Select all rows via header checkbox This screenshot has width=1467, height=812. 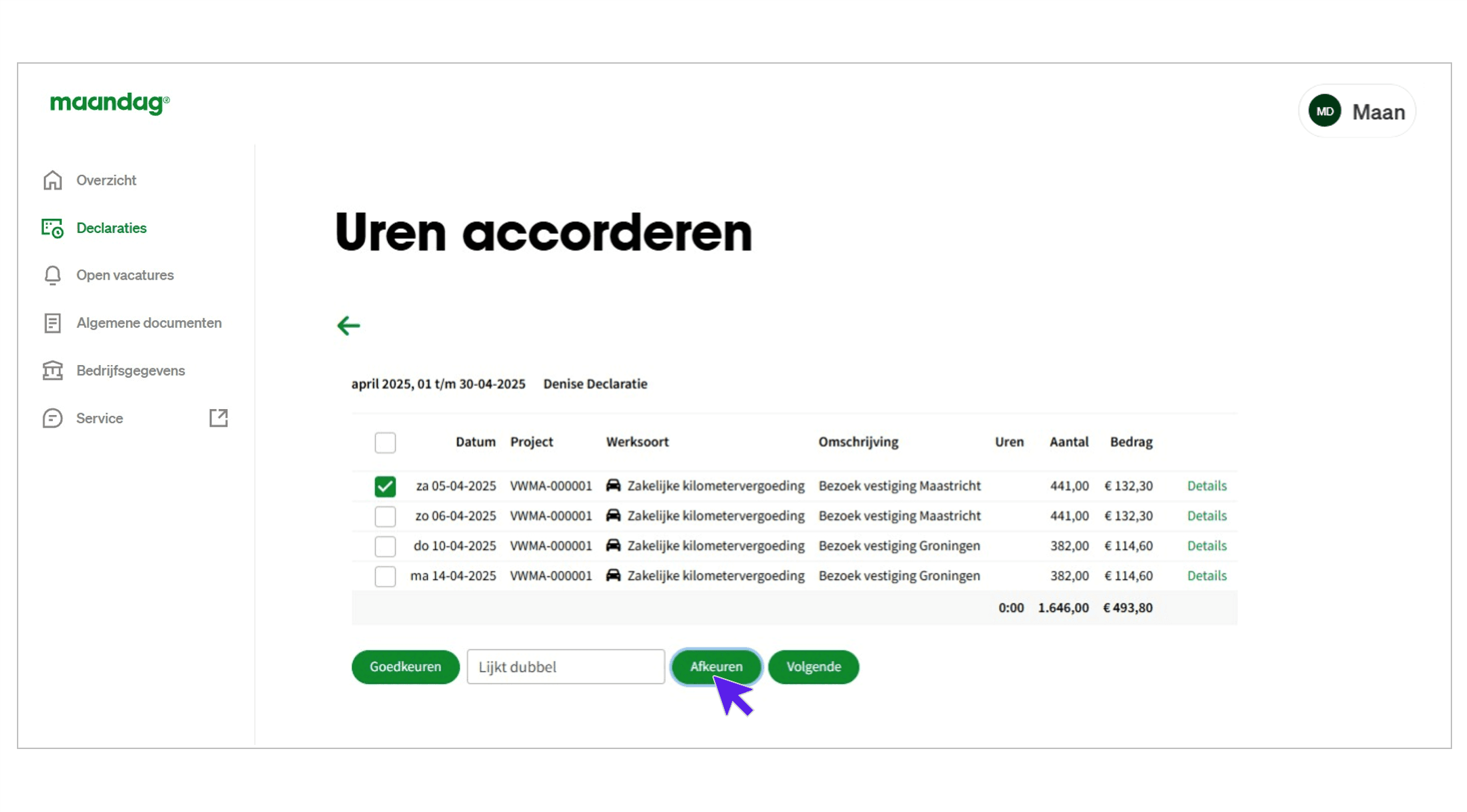pos(385,442)
